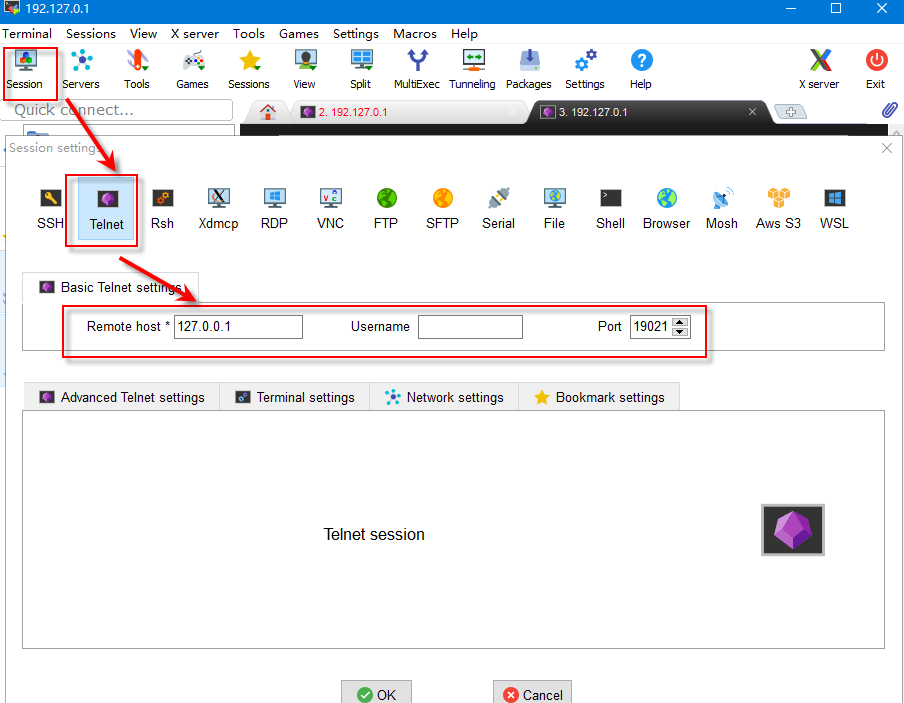Select the Serial session type
This screenshot has width=904, height=703.
pos(498,209)
